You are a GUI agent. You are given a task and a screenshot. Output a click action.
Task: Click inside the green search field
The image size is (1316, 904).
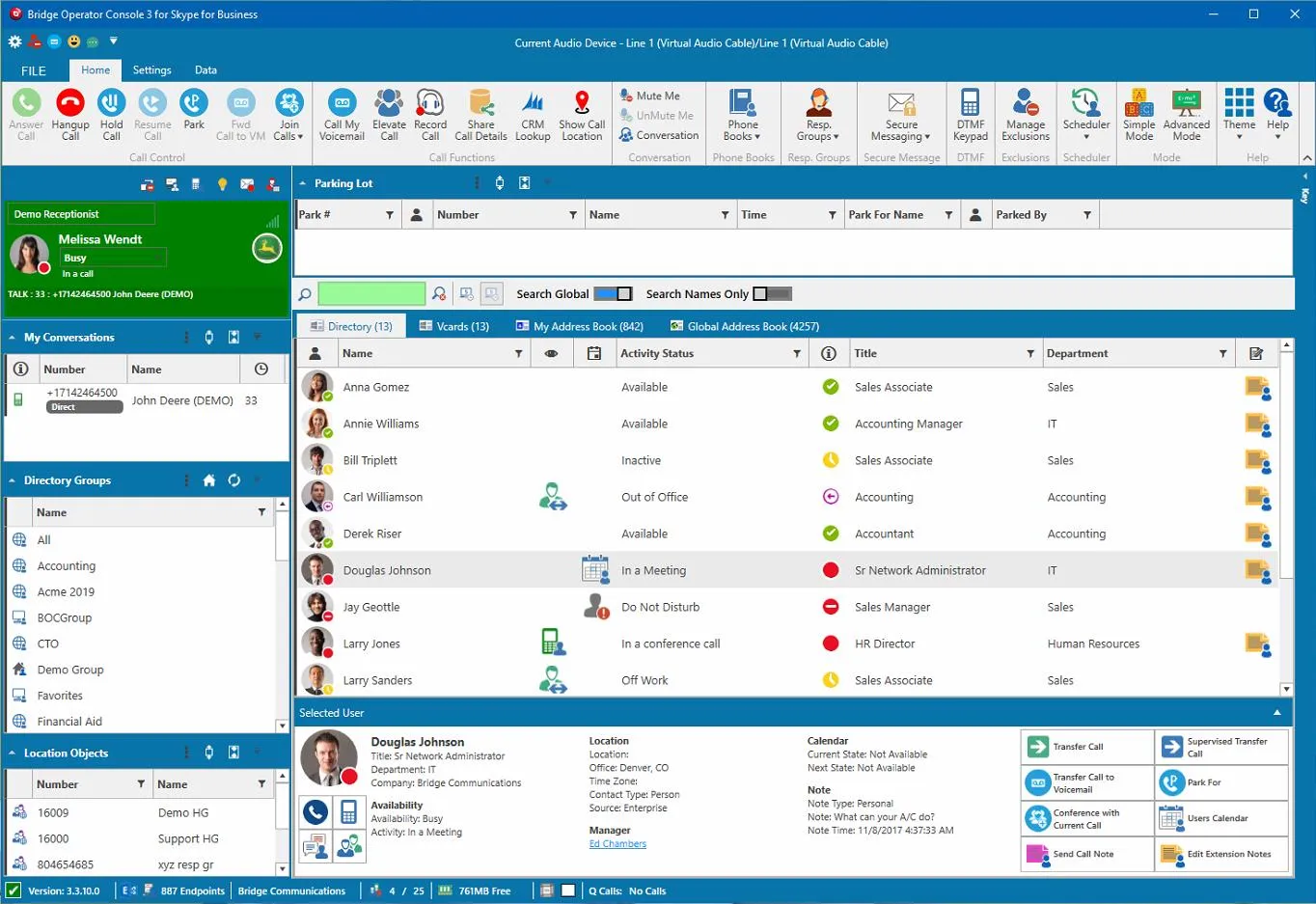point(371,293)
